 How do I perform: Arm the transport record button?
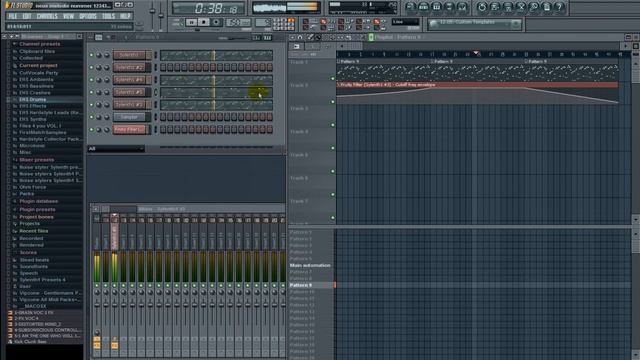(216, 22)
